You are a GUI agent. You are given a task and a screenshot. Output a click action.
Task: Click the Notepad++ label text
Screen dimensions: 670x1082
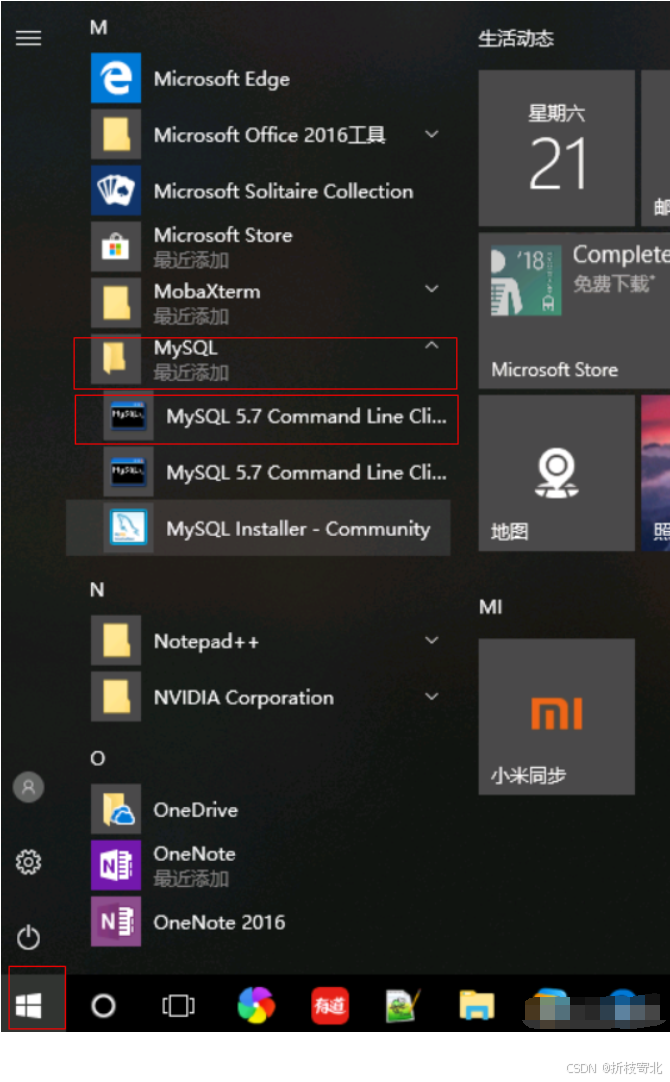click(206, 642)
